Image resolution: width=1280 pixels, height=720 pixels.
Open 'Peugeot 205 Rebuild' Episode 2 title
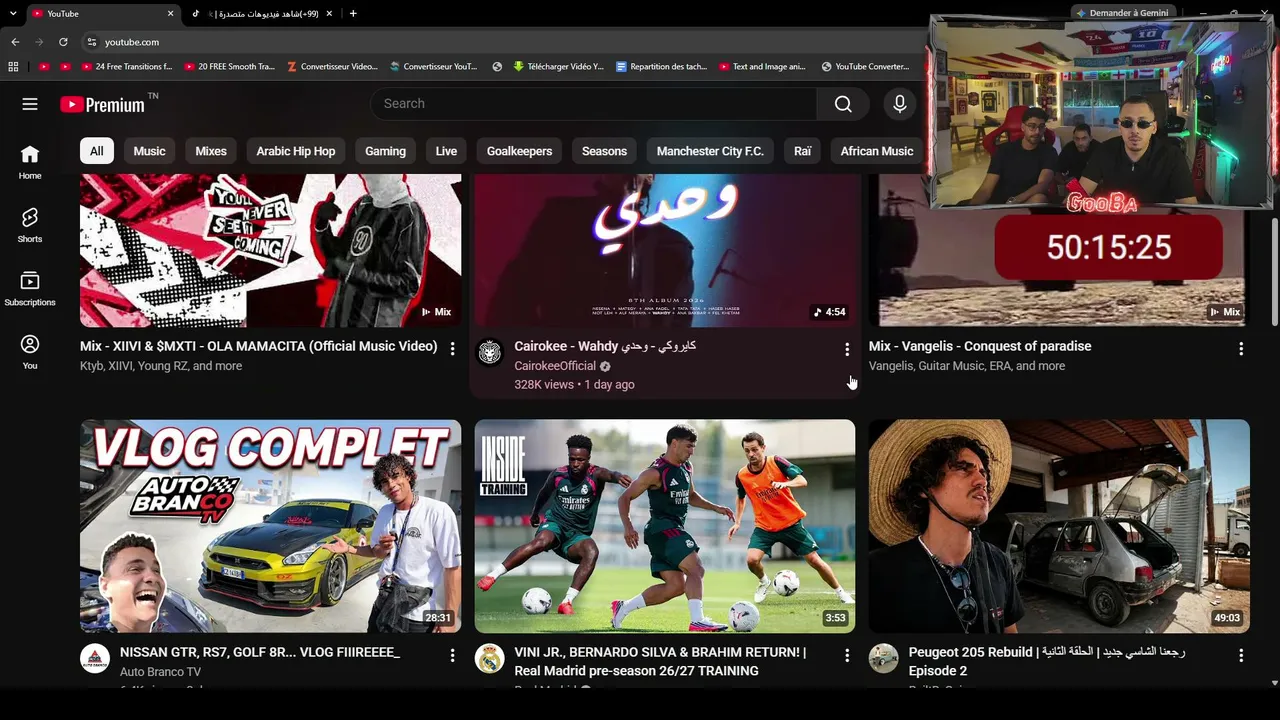1047,661
